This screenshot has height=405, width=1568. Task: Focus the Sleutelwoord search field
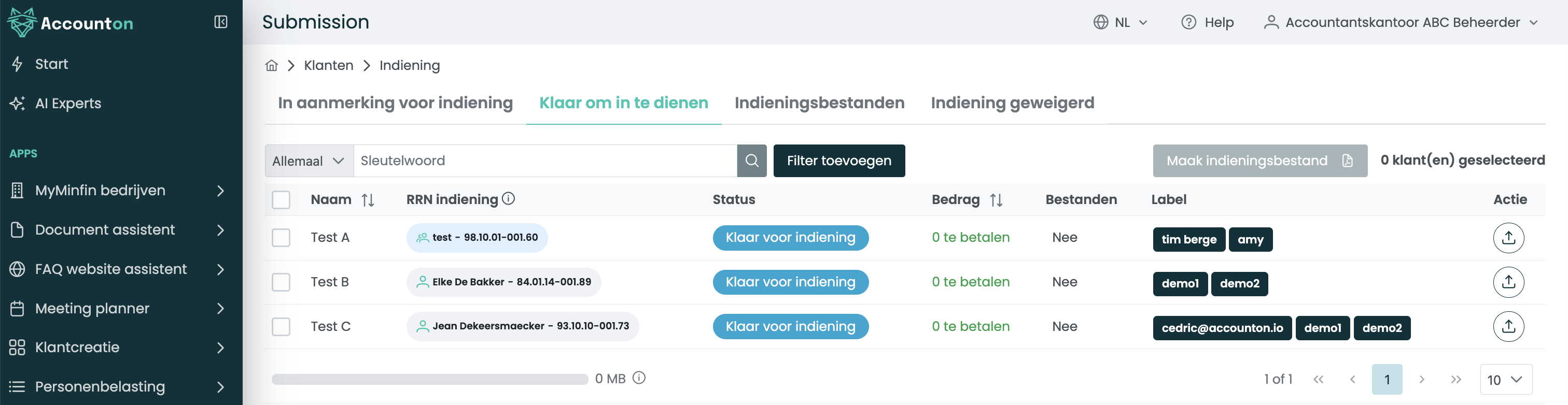tap(545, 161)
